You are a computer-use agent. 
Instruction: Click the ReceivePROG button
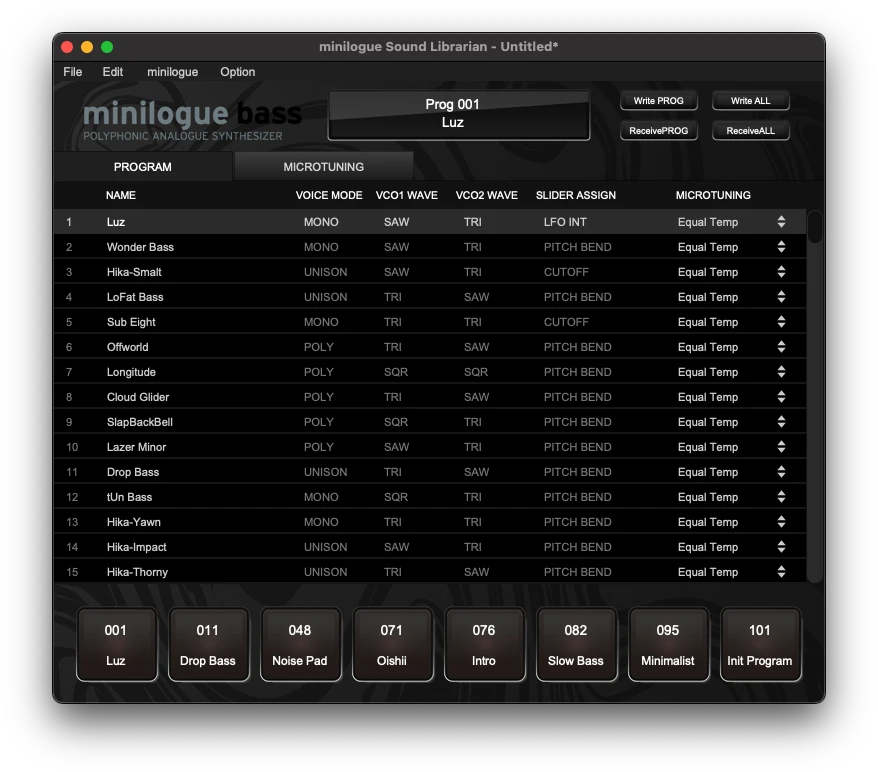coord(658,130)
